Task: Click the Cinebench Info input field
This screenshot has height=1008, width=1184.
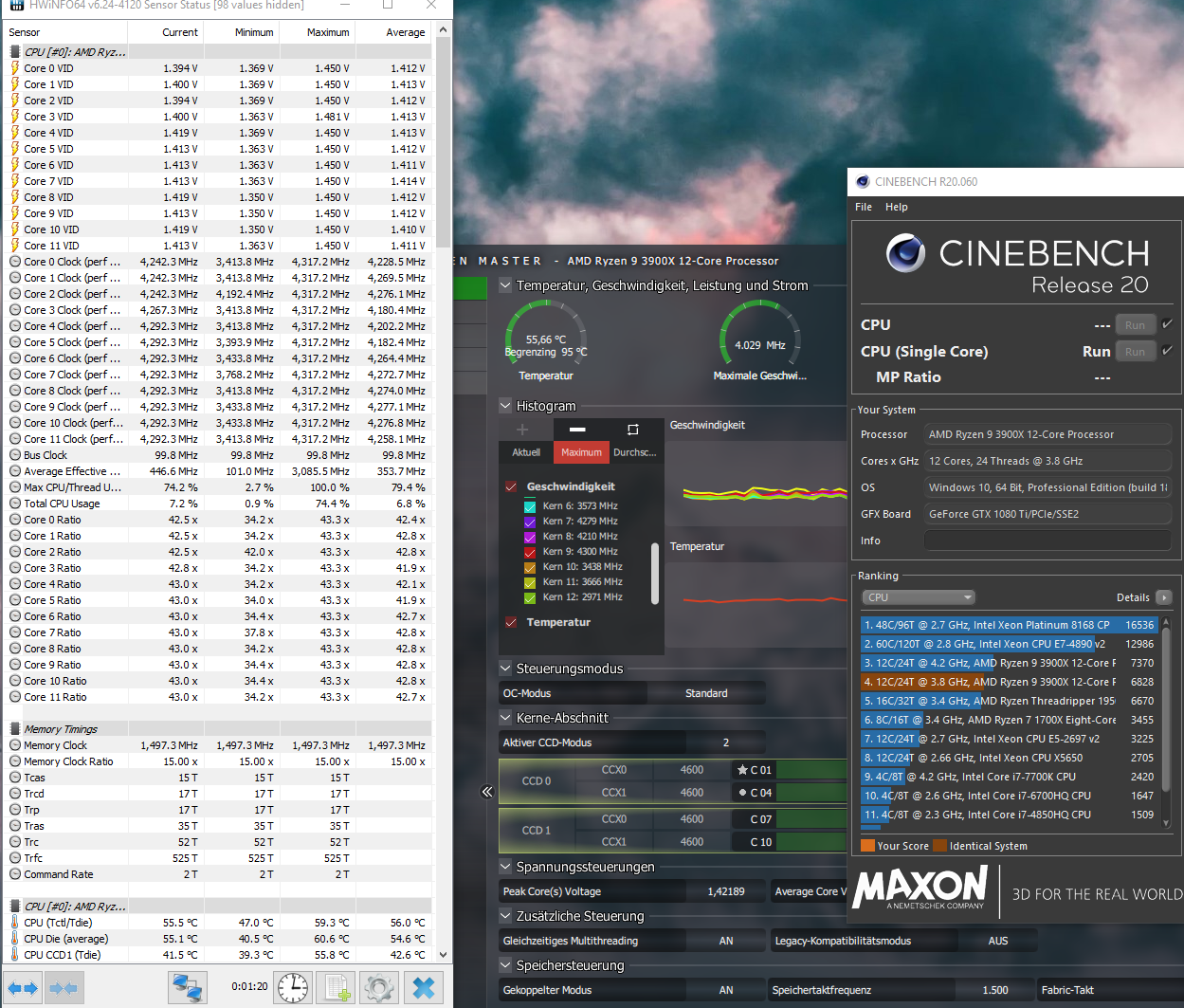Action: [1047, 541]
